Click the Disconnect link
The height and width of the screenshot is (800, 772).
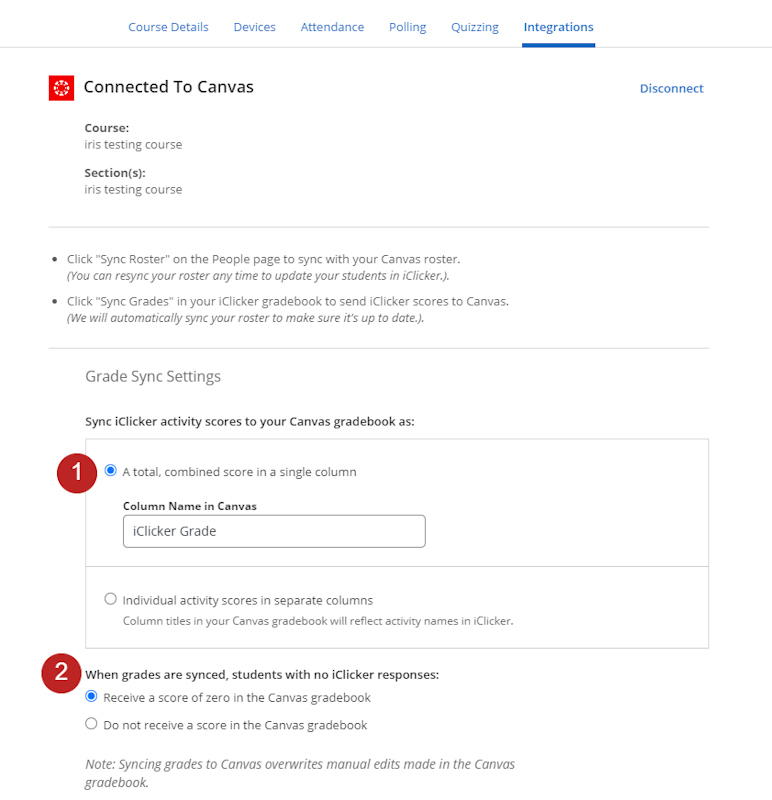tap(671, 88)
